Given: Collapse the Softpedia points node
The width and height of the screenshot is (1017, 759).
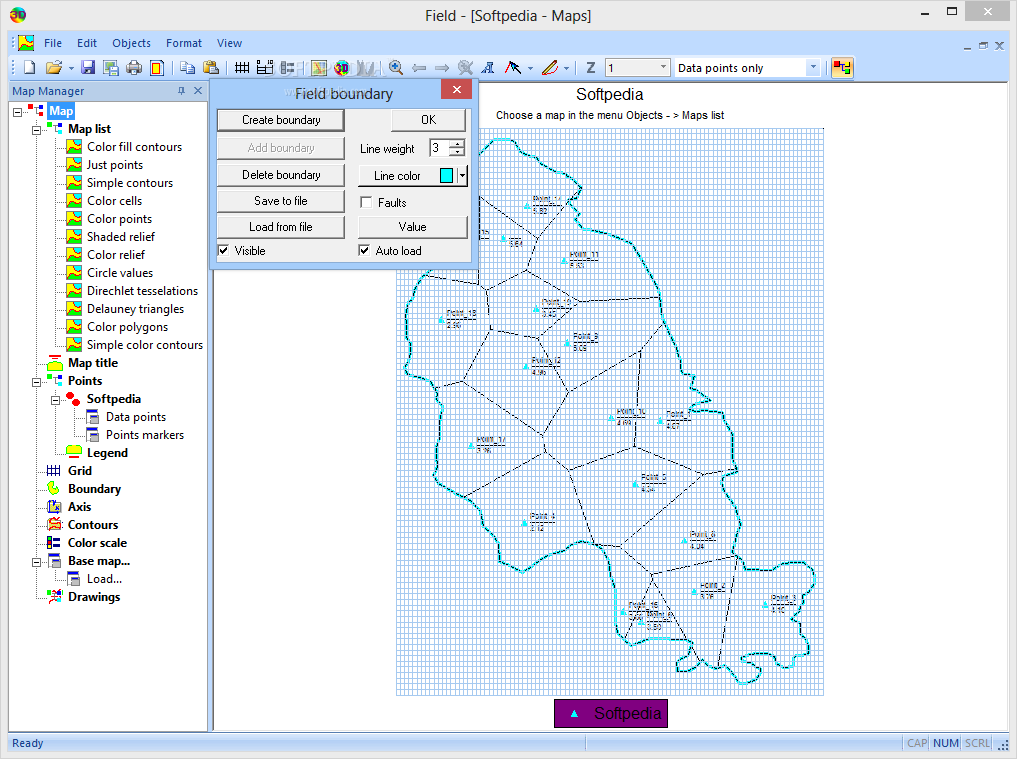Looking at the screenshot, I should coord(56,400).
